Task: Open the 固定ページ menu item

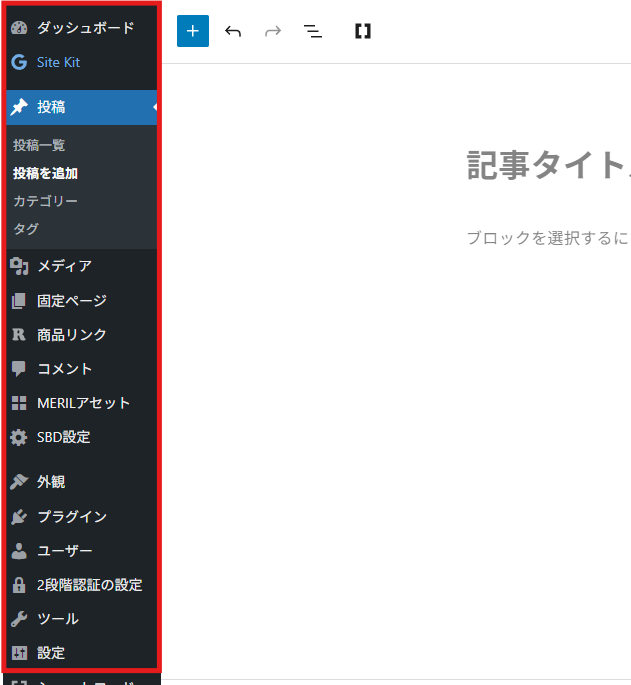Action: tap(72, 300)
